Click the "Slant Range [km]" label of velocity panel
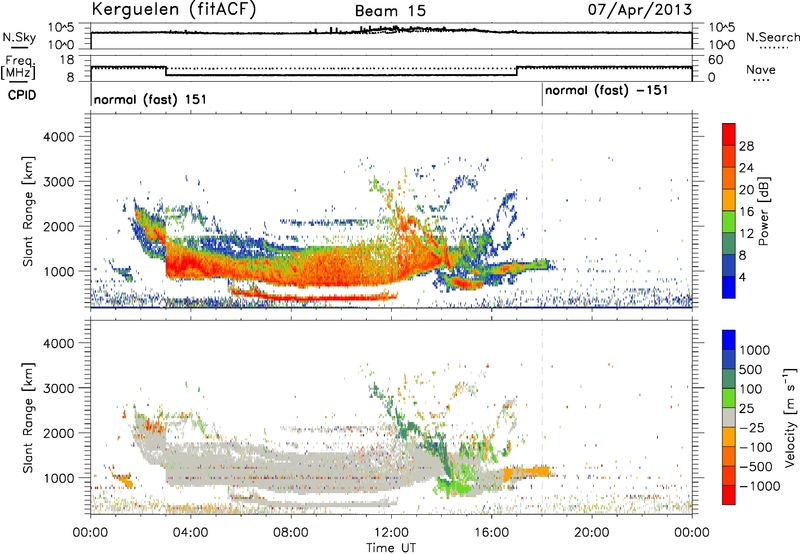Screen dimensions: 800x554 (x=28, y=417)
